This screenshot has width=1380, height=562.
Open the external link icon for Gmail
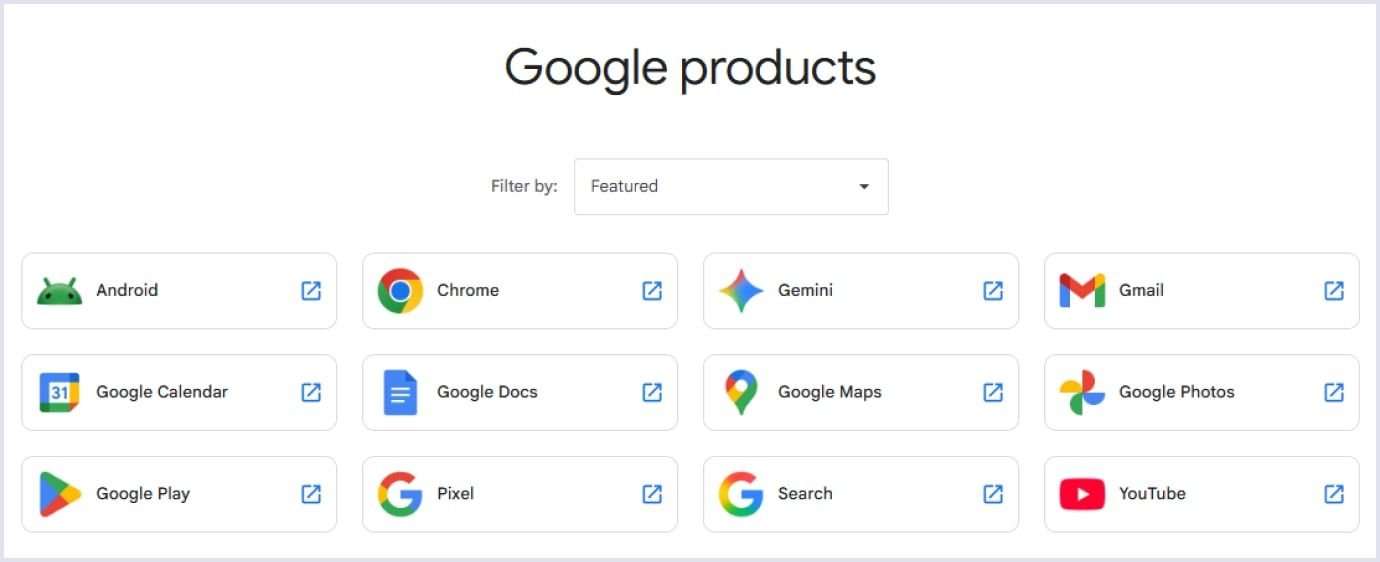(1334, 290)
